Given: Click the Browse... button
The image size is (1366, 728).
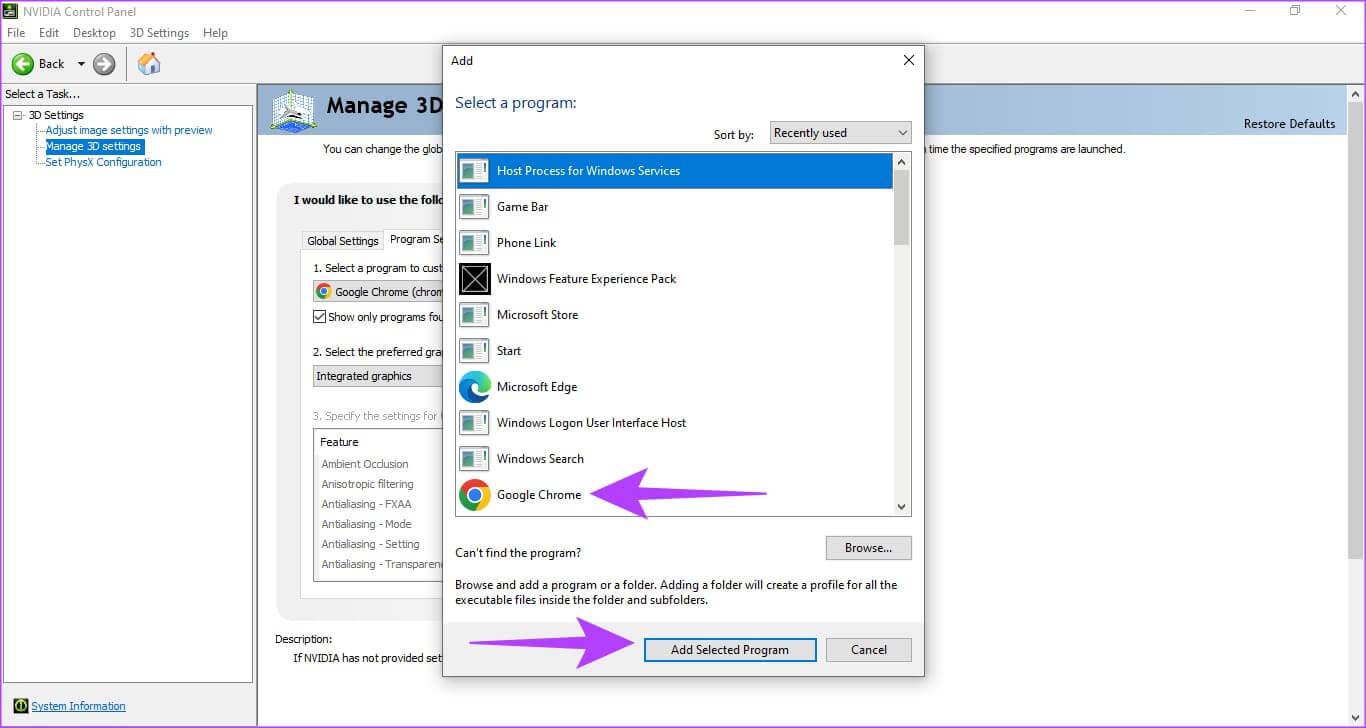Looking at the screenshot, I should 868,548.
